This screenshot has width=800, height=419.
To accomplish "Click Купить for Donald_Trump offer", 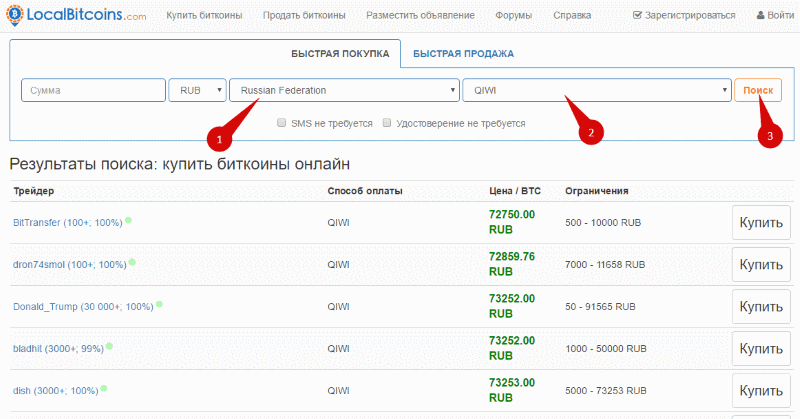I will [x=761, y=307].
